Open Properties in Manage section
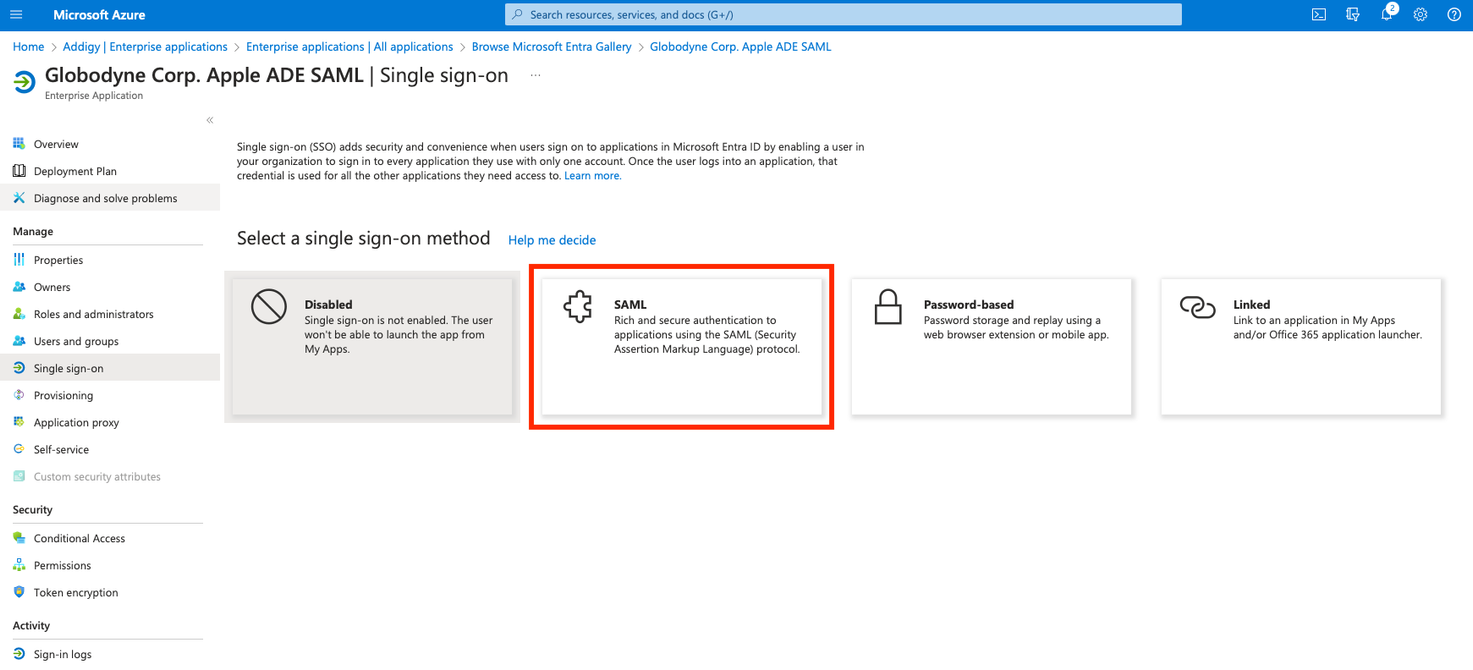Viewport: 1473px width, 670px height. tap(58, 260)
